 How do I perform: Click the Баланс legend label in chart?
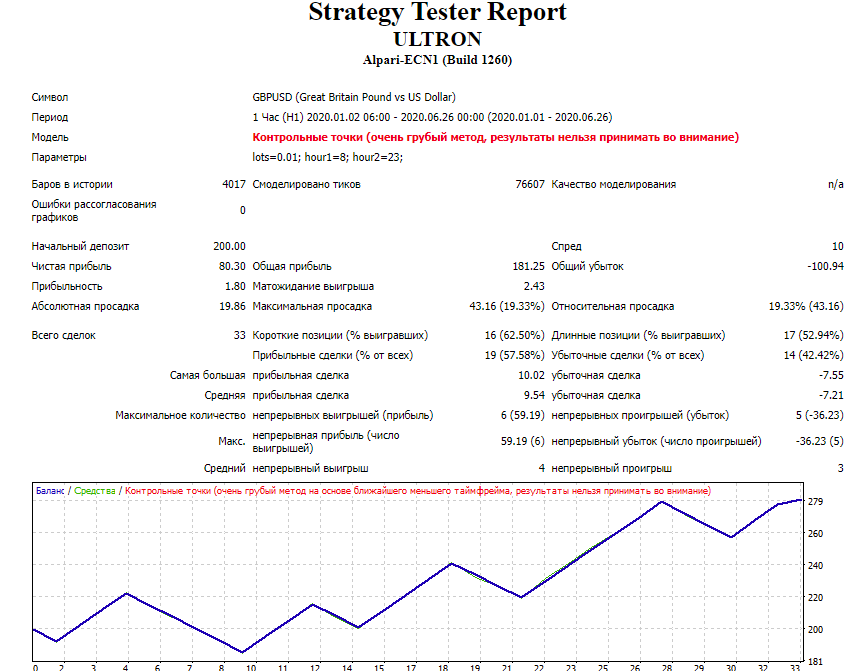(50, 491)
